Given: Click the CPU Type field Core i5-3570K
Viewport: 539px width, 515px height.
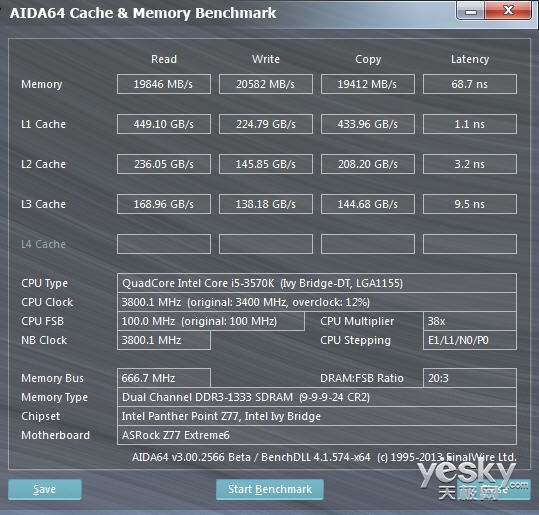Looking at the screenshot, I should click(317, 283).
